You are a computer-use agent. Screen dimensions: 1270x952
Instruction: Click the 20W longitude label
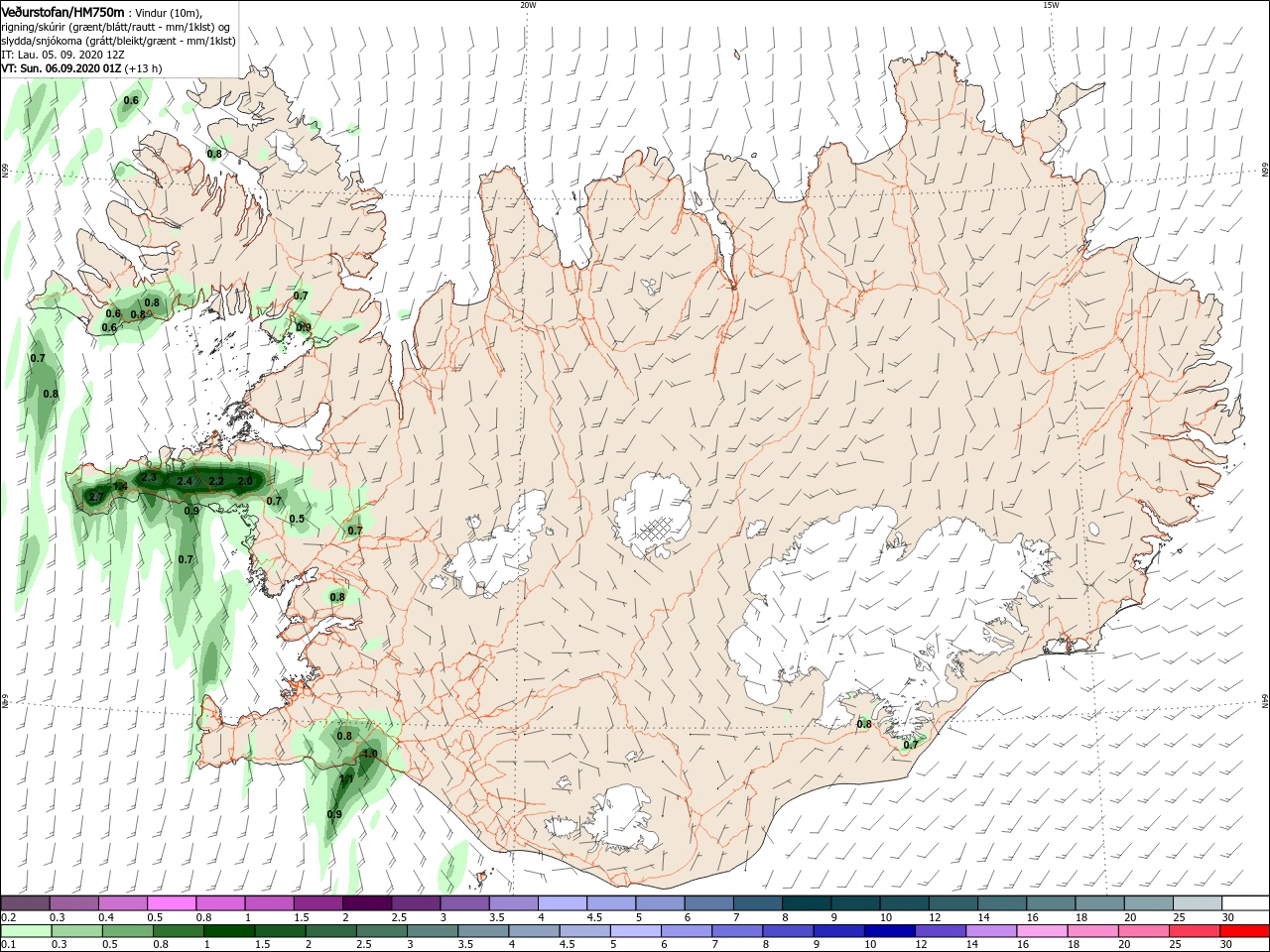(x=528, y=5)
